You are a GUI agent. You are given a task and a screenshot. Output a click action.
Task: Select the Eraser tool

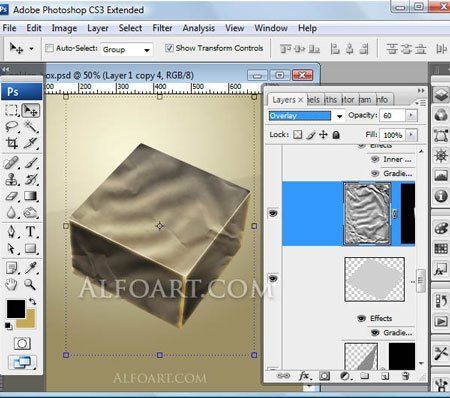pos(12,196)
